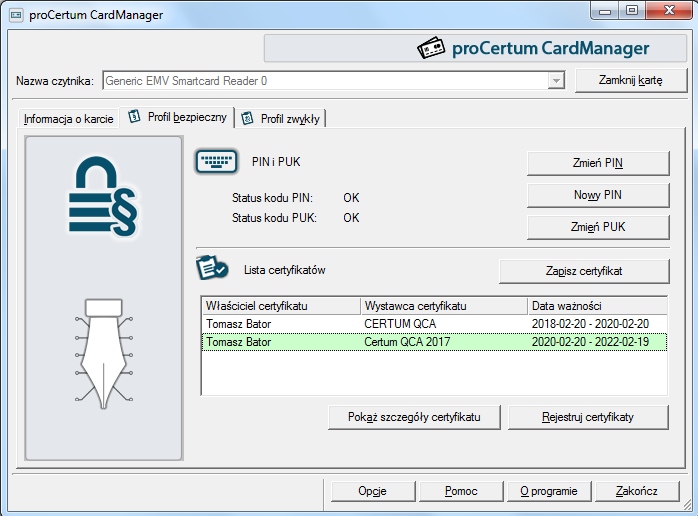
Task: Click the O programie button
Action: tap(549, 491)
